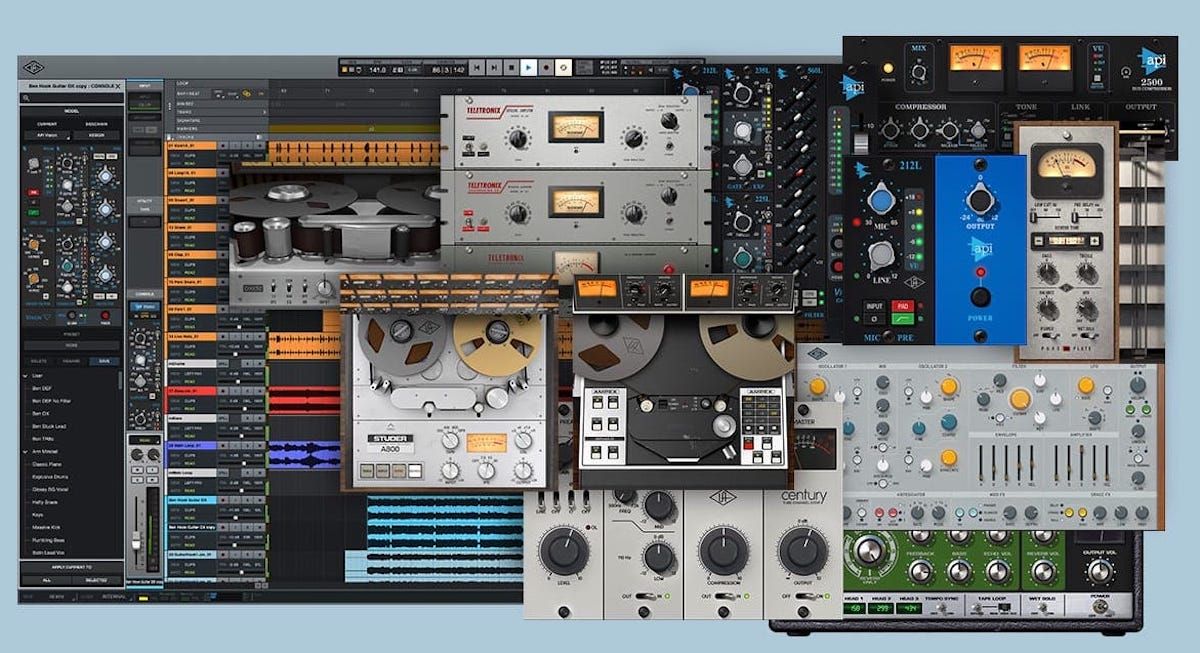Click the DELETE preset button

pos(38,362)
